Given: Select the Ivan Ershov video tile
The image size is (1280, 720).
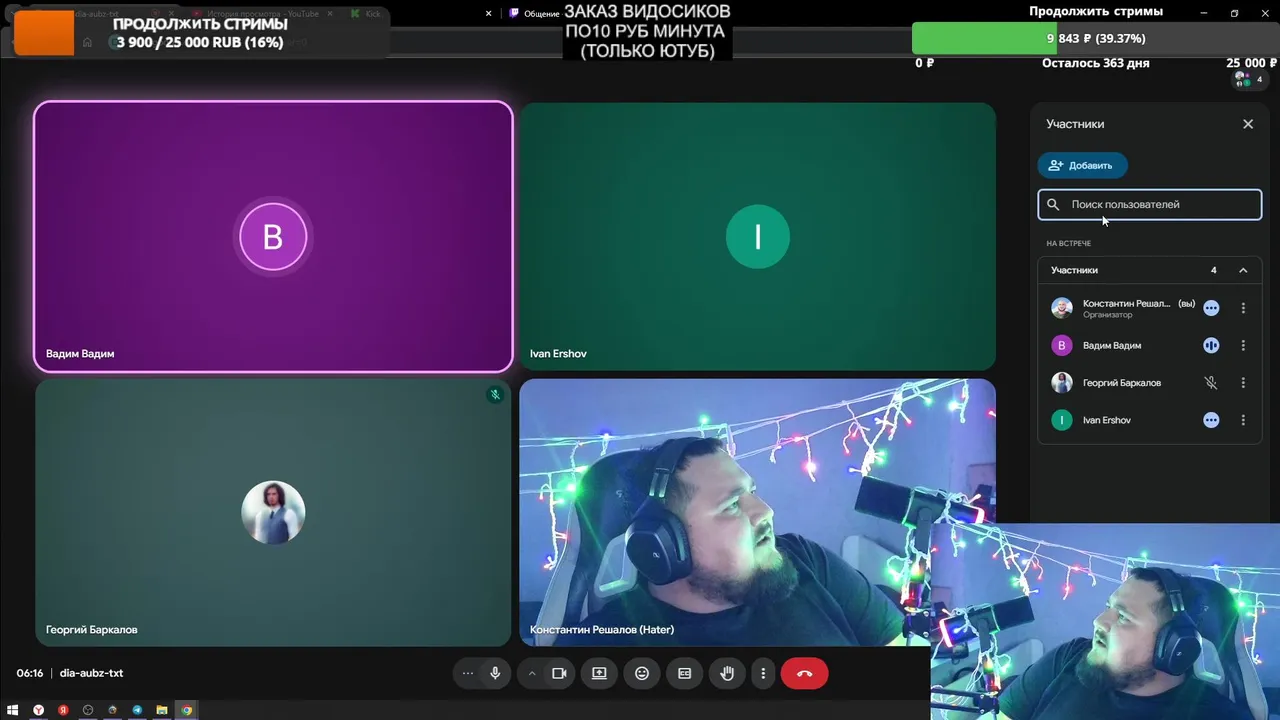Looking at the screenshot, I should pyautogui.click(x=757, y=237).
